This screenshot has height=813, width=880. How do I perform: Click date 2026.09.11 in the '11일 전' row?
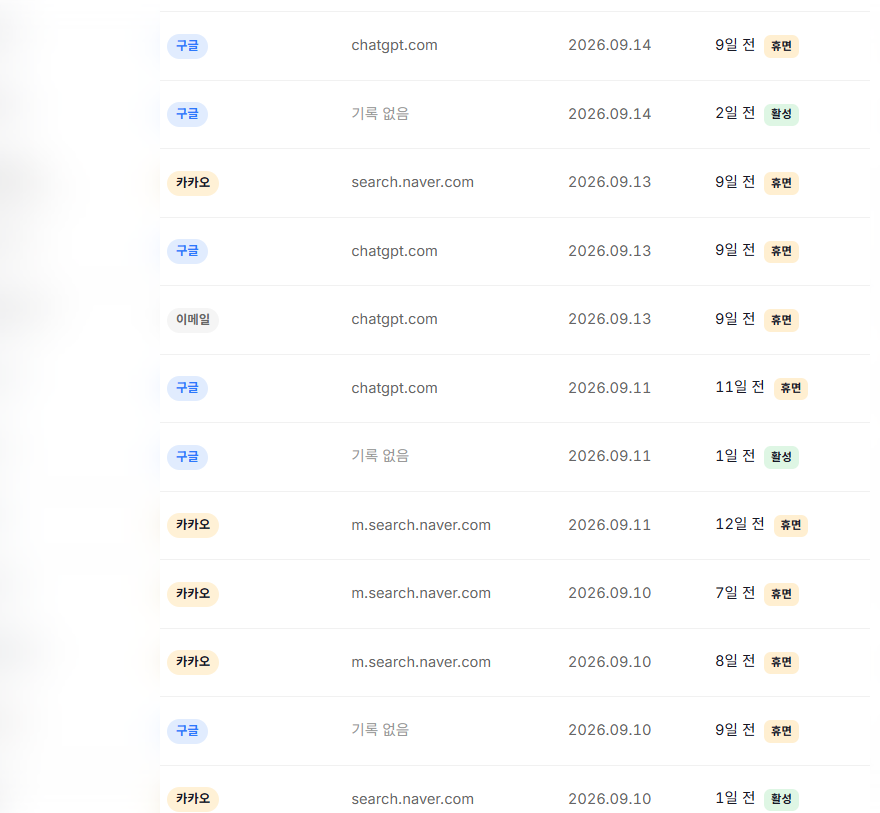coord(609,388)
